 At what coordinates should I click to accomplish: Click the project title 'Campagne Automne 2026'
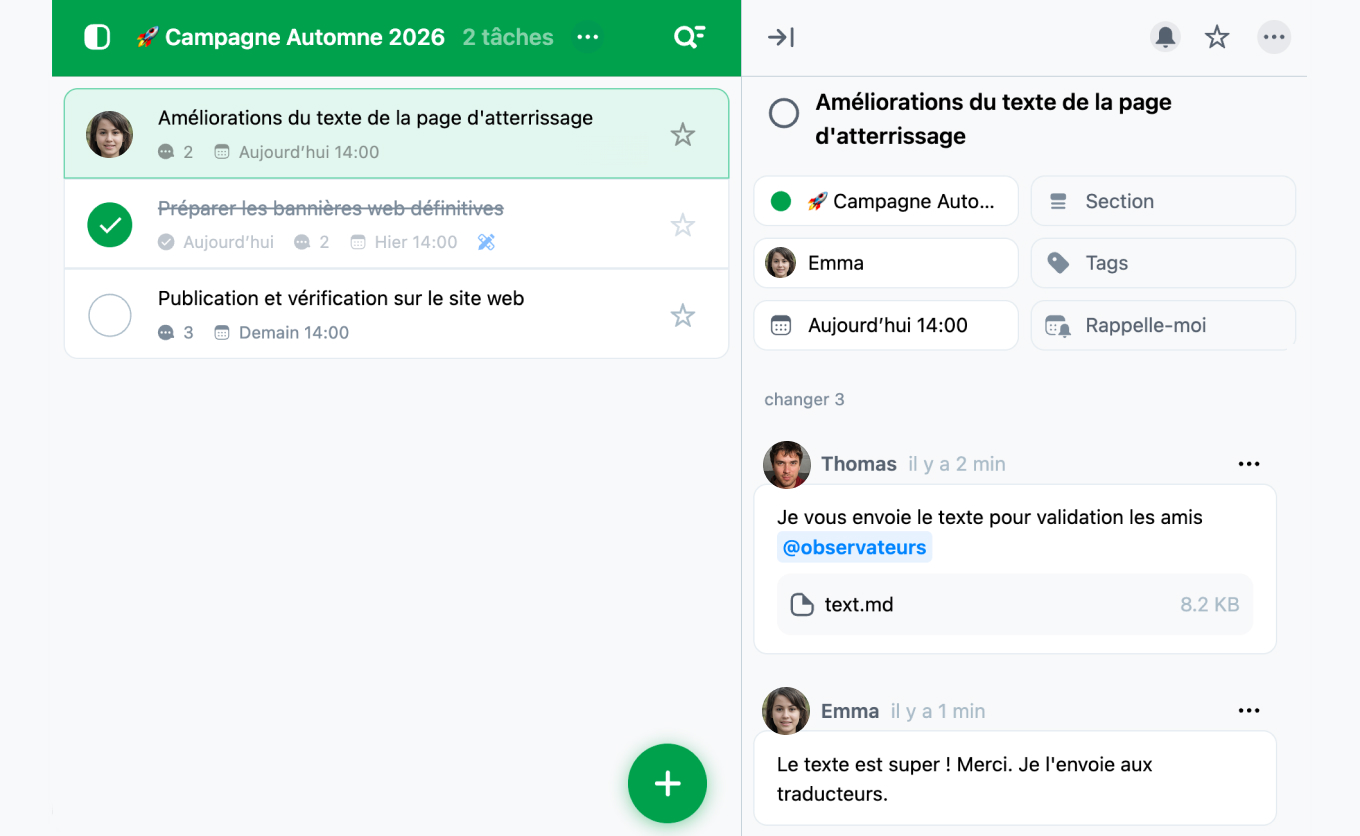pyautogui.click(x=304, y=37)
